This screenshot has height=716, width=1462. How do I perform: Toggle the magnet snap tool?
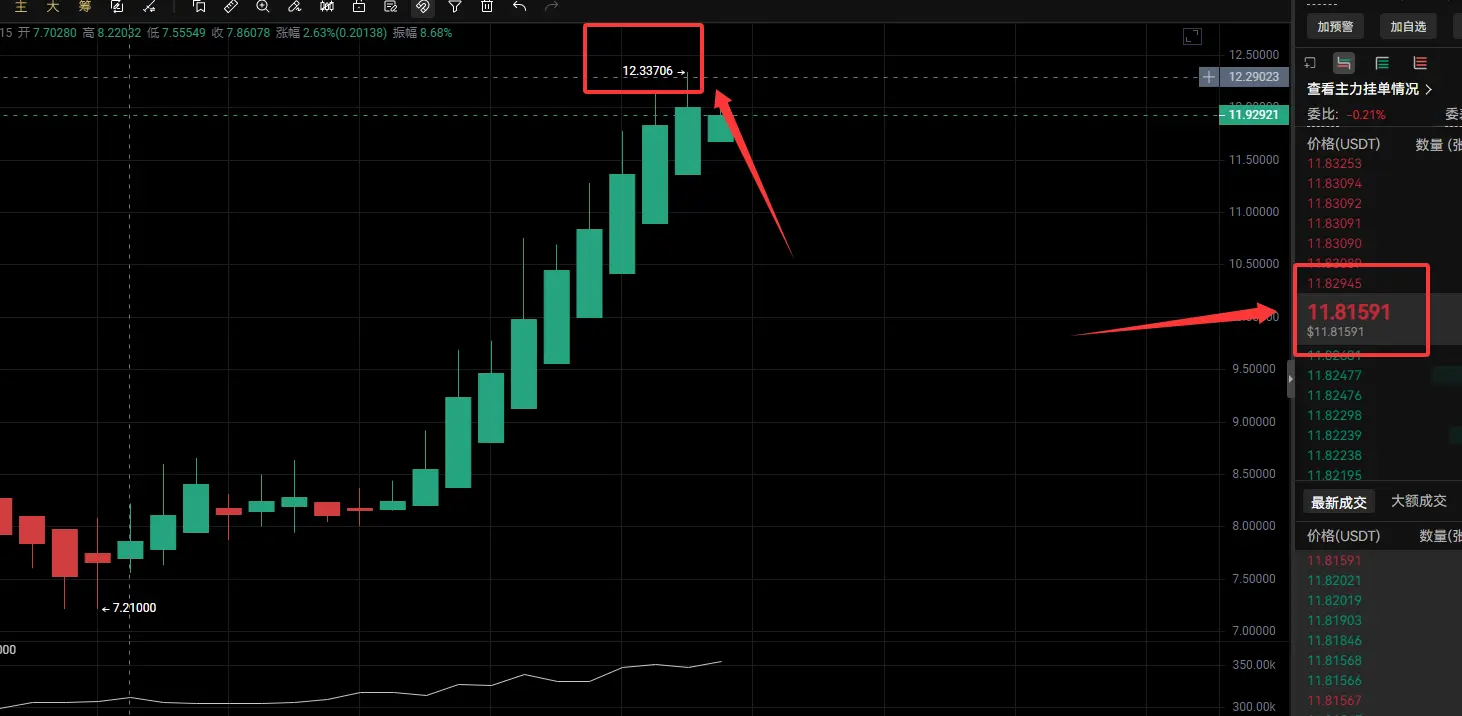(x=423, y=6)
